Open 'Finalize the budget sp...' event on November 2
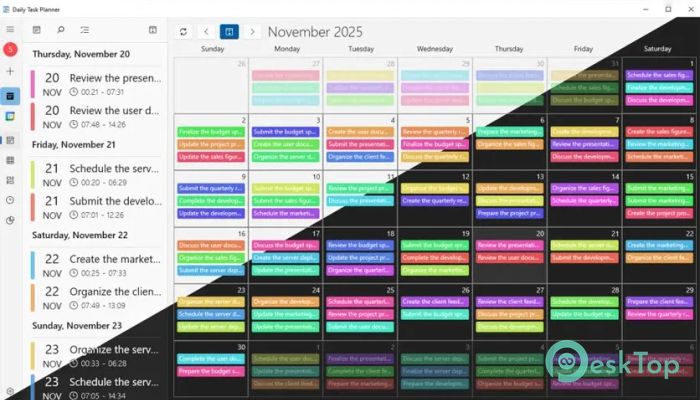Viewport: 700px width, 400px height. (x=211, y=132)
